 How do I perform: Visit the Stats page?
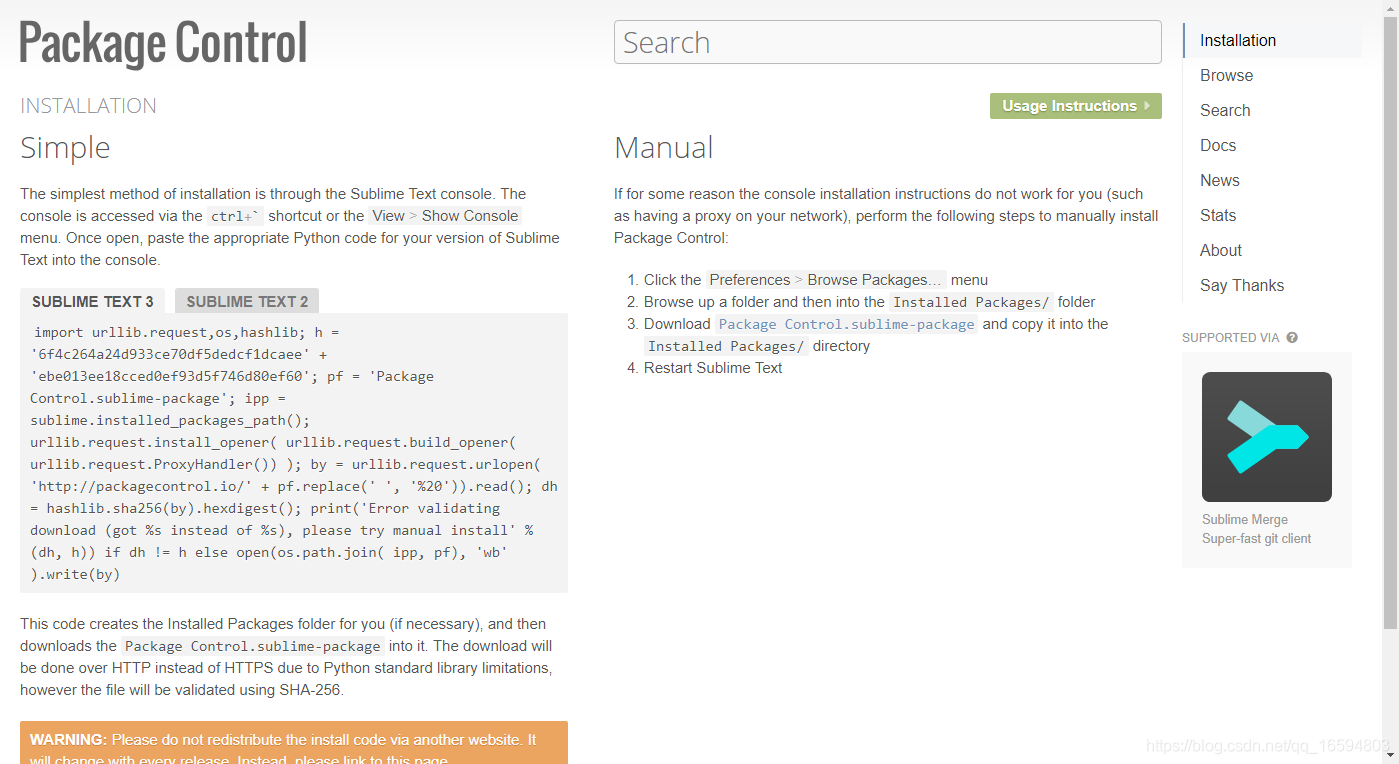click(x=1218, y=215)
